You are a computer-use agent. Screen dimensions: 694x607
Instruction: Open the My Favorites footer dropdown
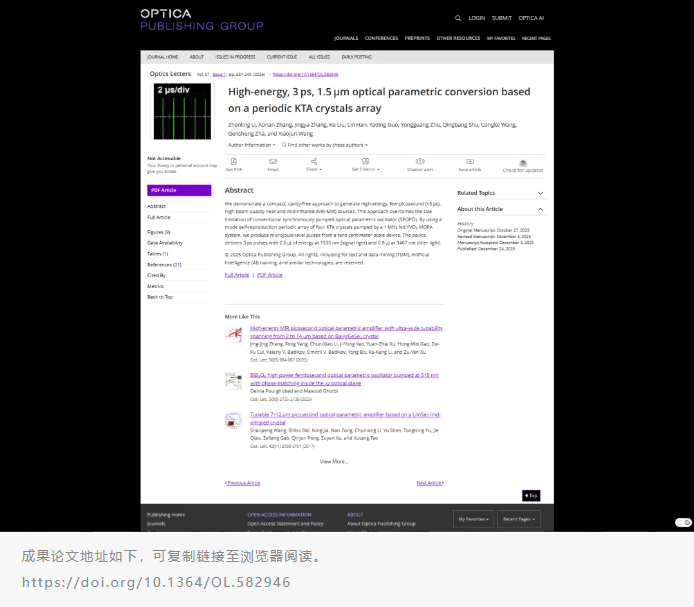point(473,519)
